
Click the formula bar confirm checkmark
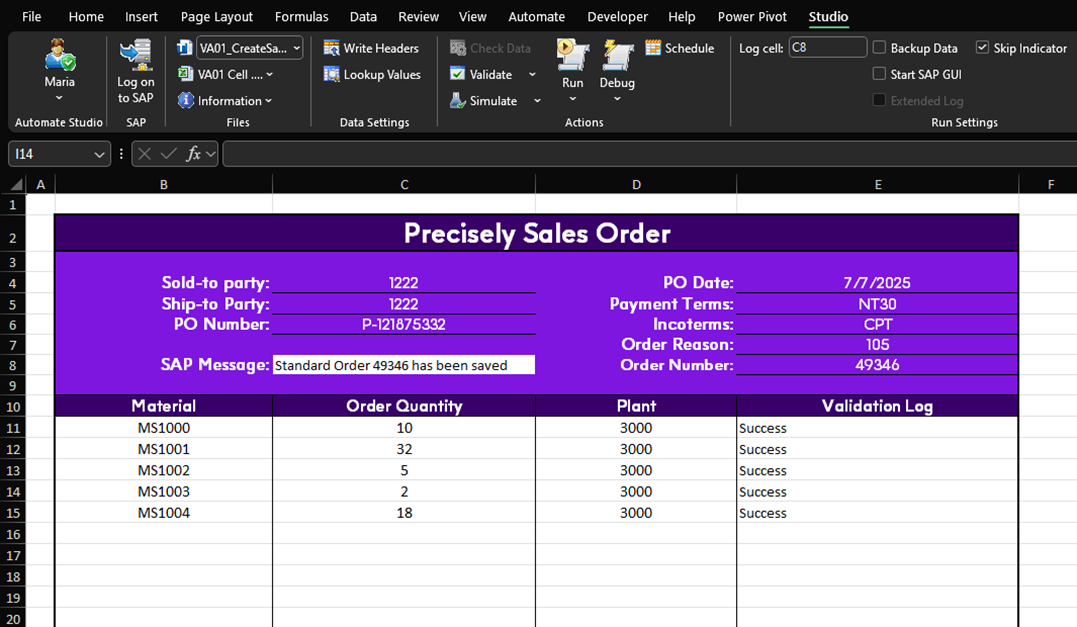click(x=168, y=154)
